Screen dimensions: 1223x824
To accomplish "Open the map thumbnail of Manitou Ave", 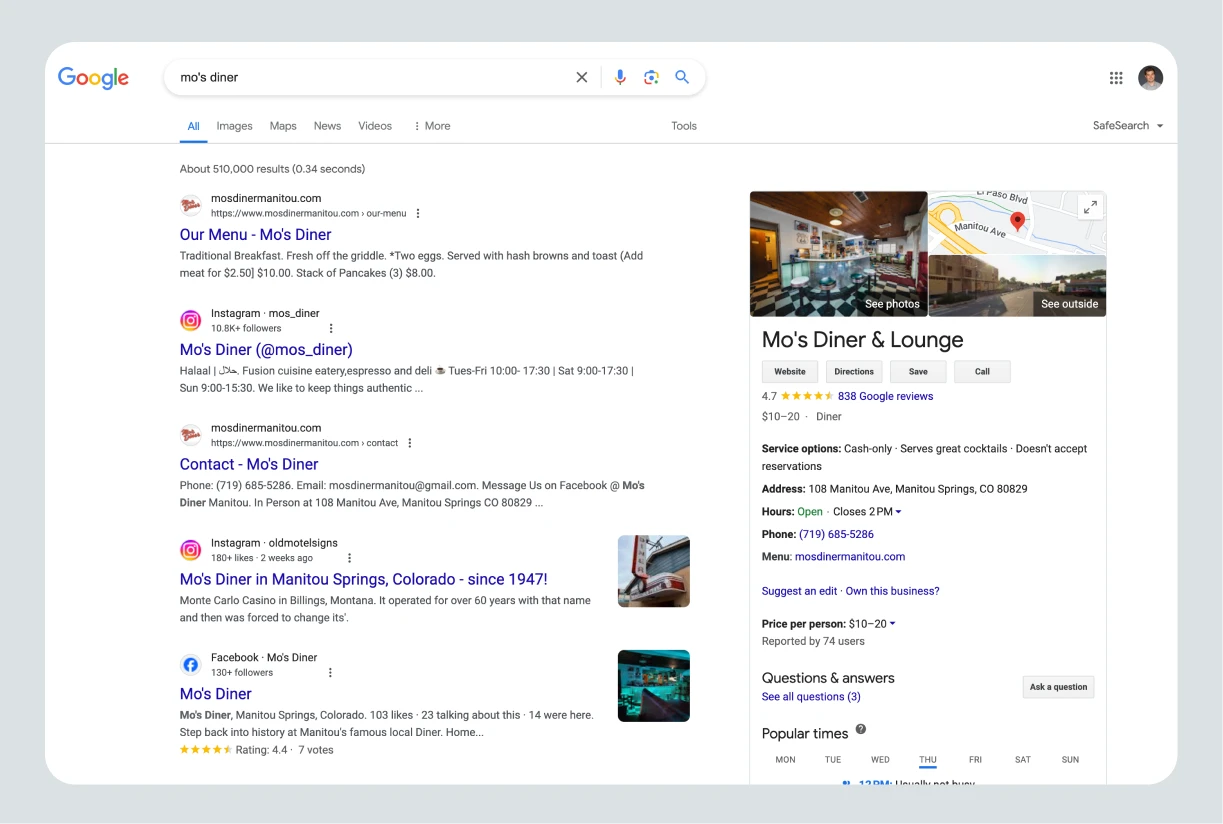I will 1017,222.
